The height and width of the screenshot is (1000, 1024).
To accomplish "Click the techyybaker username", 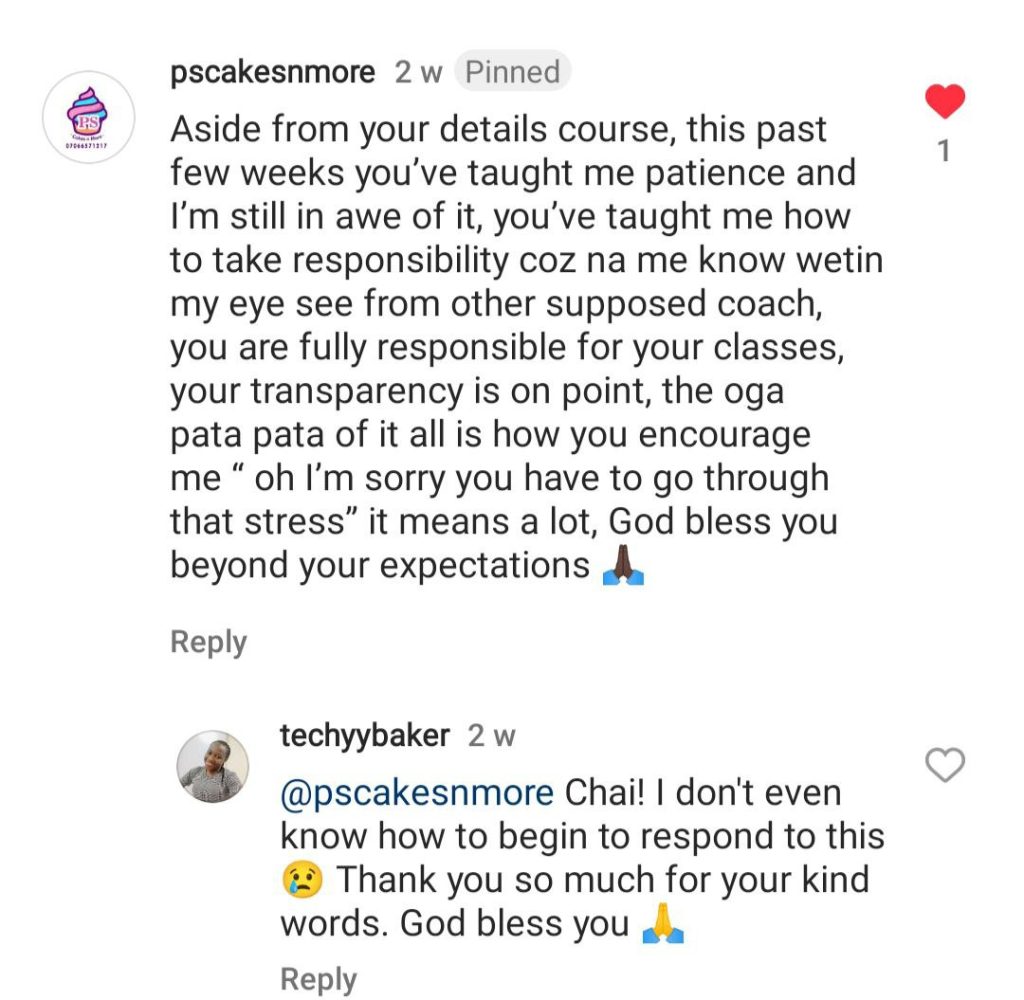I will [365, 736].
